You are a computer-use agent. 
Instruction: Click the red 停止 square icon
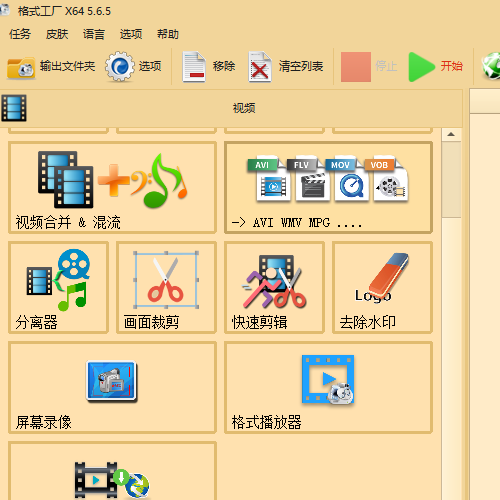pyautogui.click(x=356, y=67)
